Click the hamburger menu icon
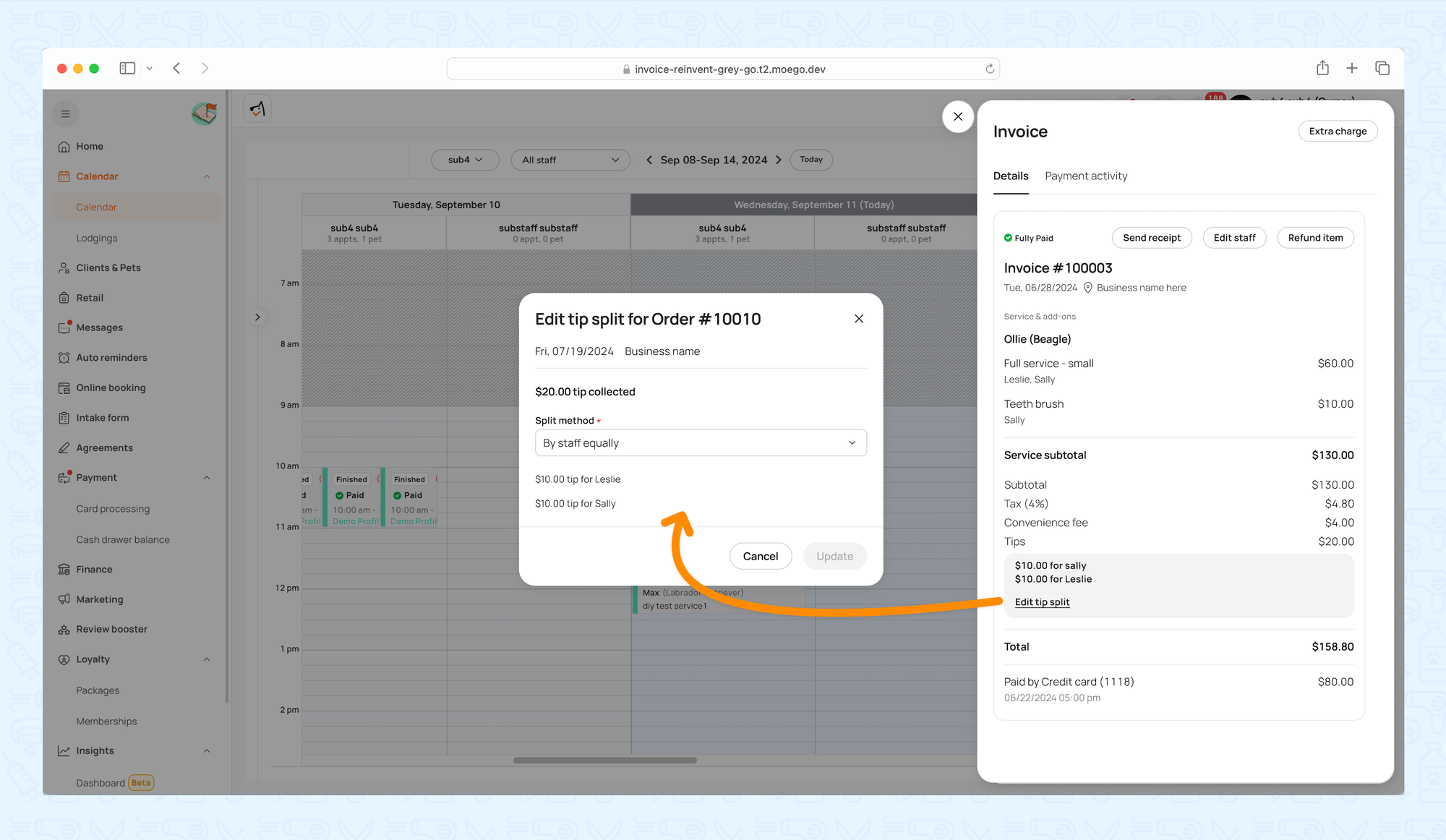Image resolution: width=1446 pixels, height=840 pixels. [x=65, y=114]
